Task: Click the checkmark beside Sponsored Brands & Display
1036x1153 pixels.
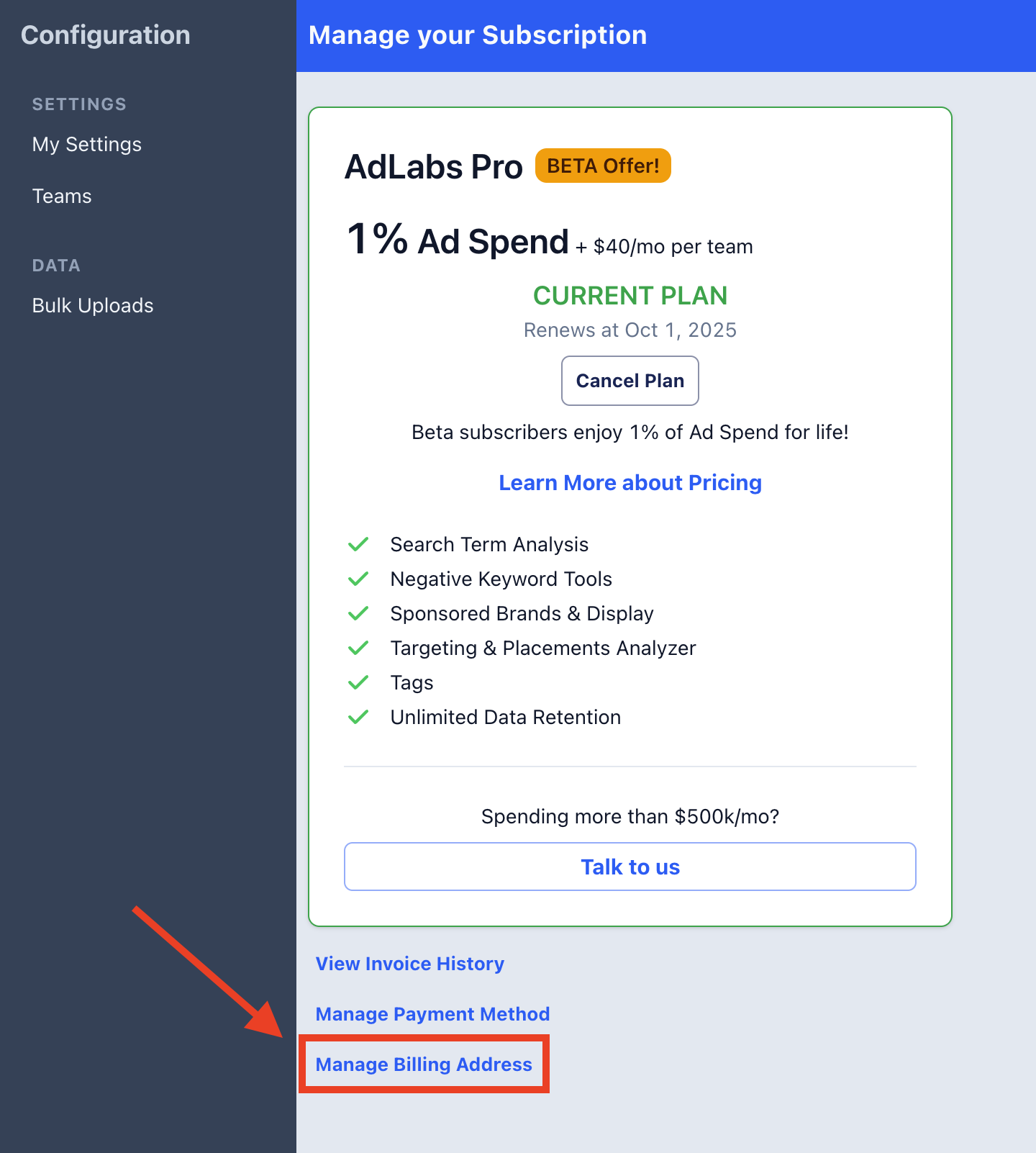Action: (x=358, y=613)
